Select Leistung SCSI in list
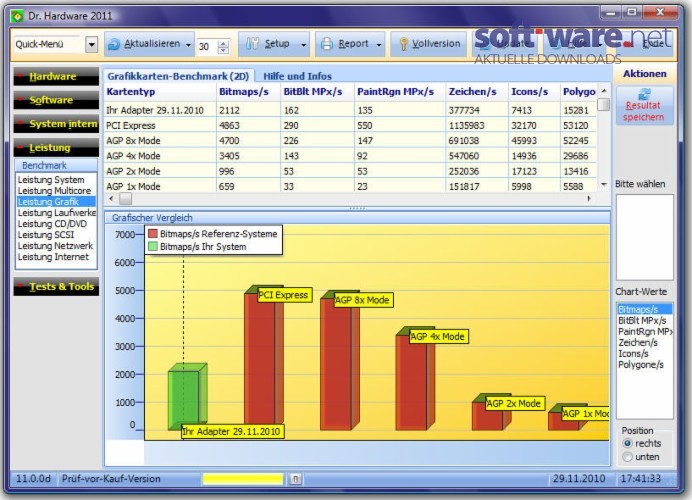 pos(56,235)
